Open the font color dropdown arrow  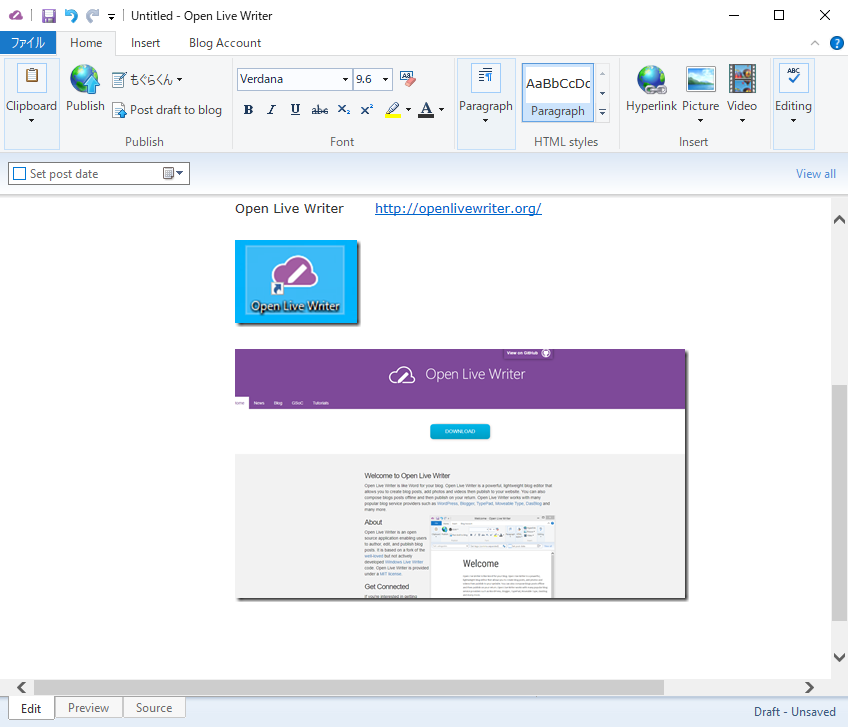(x=442, y=110)
